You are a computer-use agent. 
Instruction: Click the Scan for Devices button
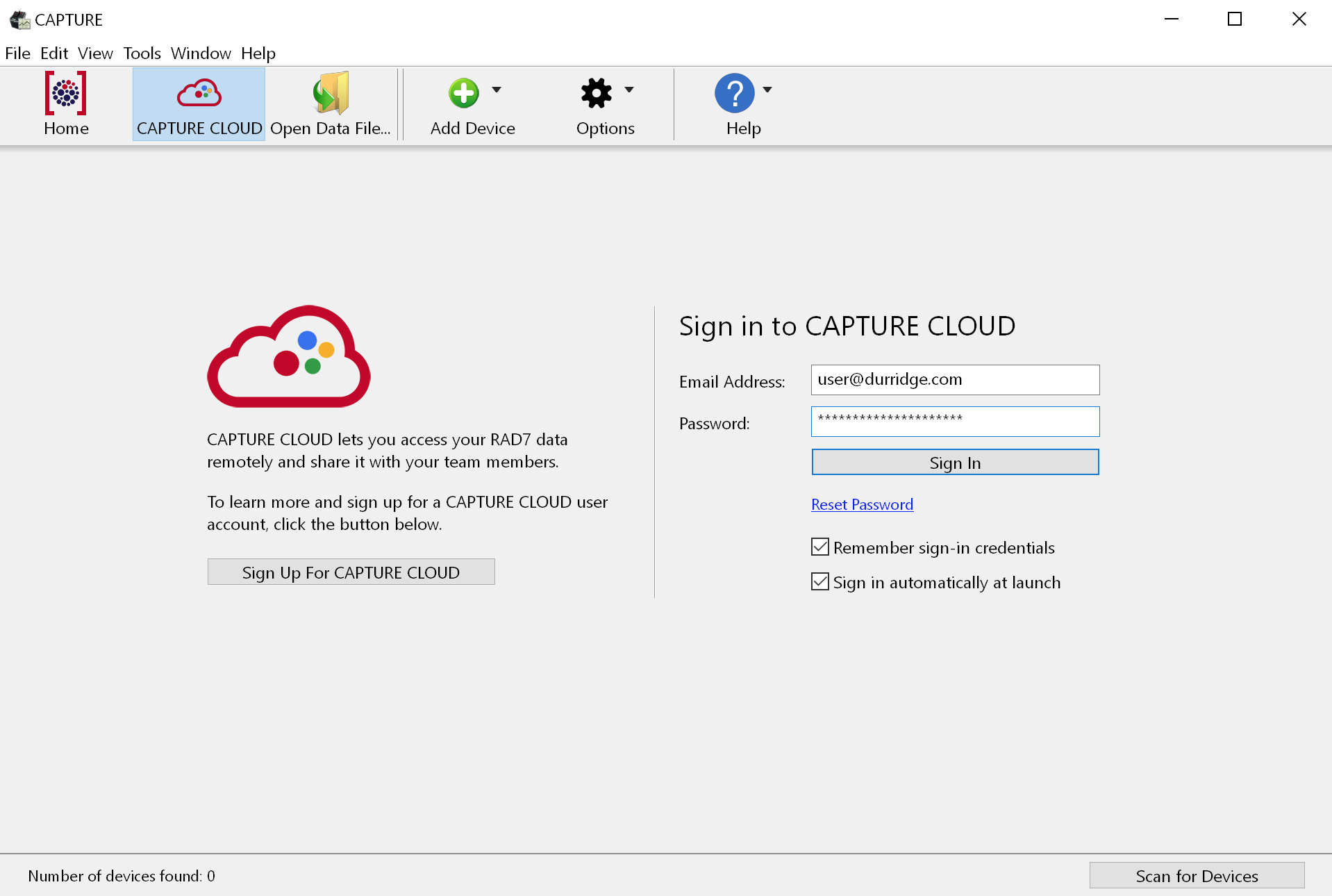point(1196,876)
